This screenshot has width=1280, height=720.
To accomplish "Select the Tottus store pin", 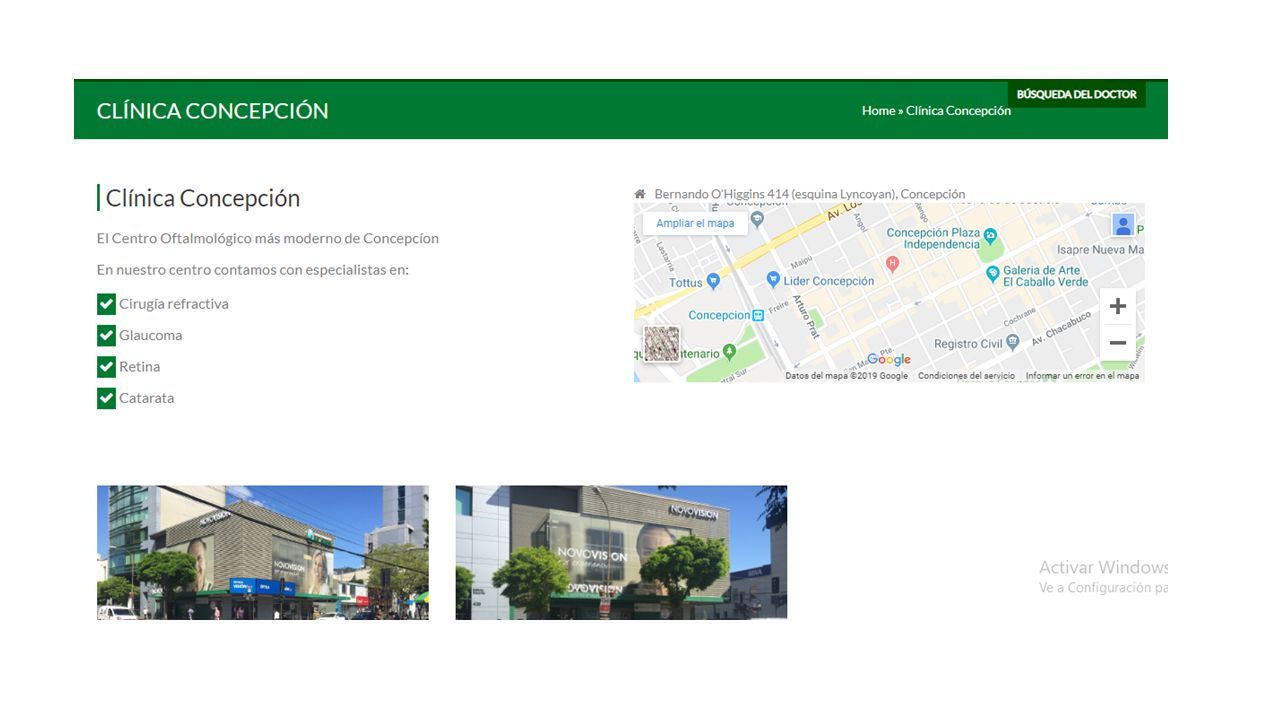I will 713,282.
